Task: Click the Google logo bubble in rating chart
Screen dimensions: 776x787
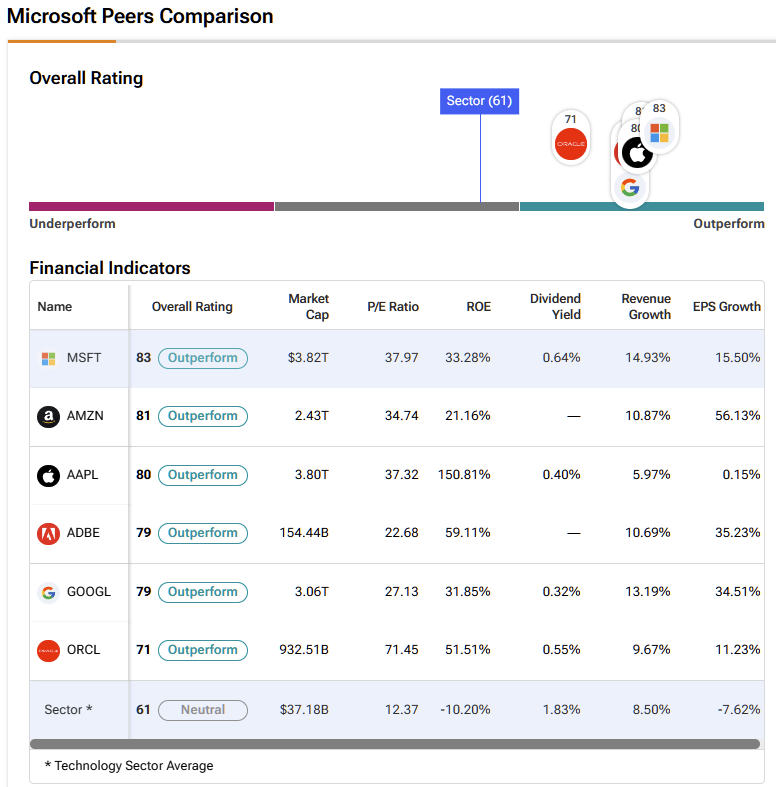Action: tap(630, 188)
